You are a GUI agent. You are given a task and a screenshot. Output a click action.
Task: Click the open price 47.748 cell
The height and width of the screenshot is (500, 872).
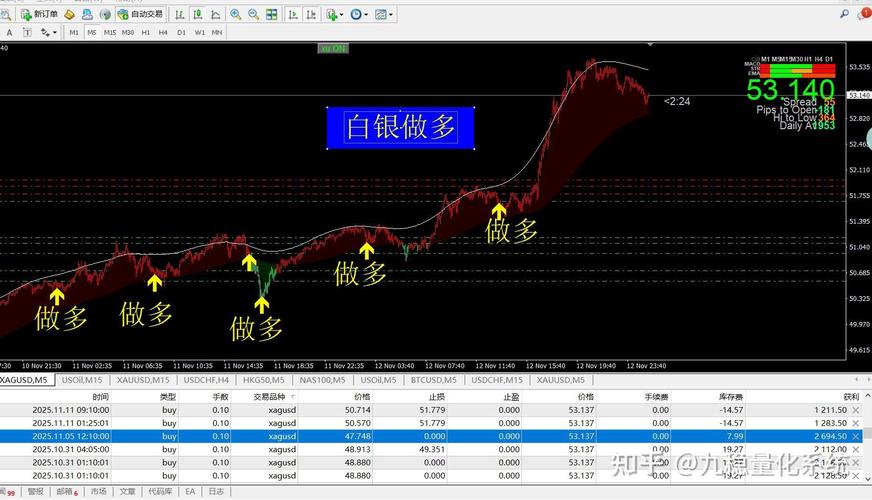coord(358,437)
